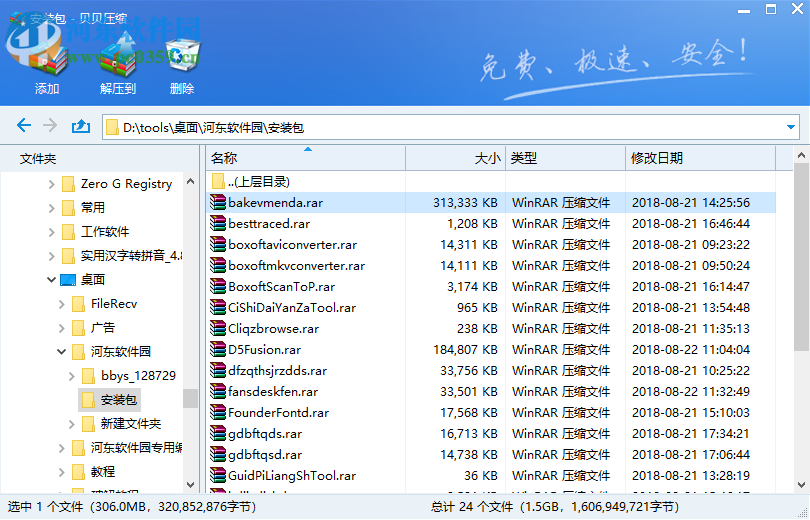Click the up-one-level folder icon
Viewport: 810px width, 520px height.
coord(81,126)
